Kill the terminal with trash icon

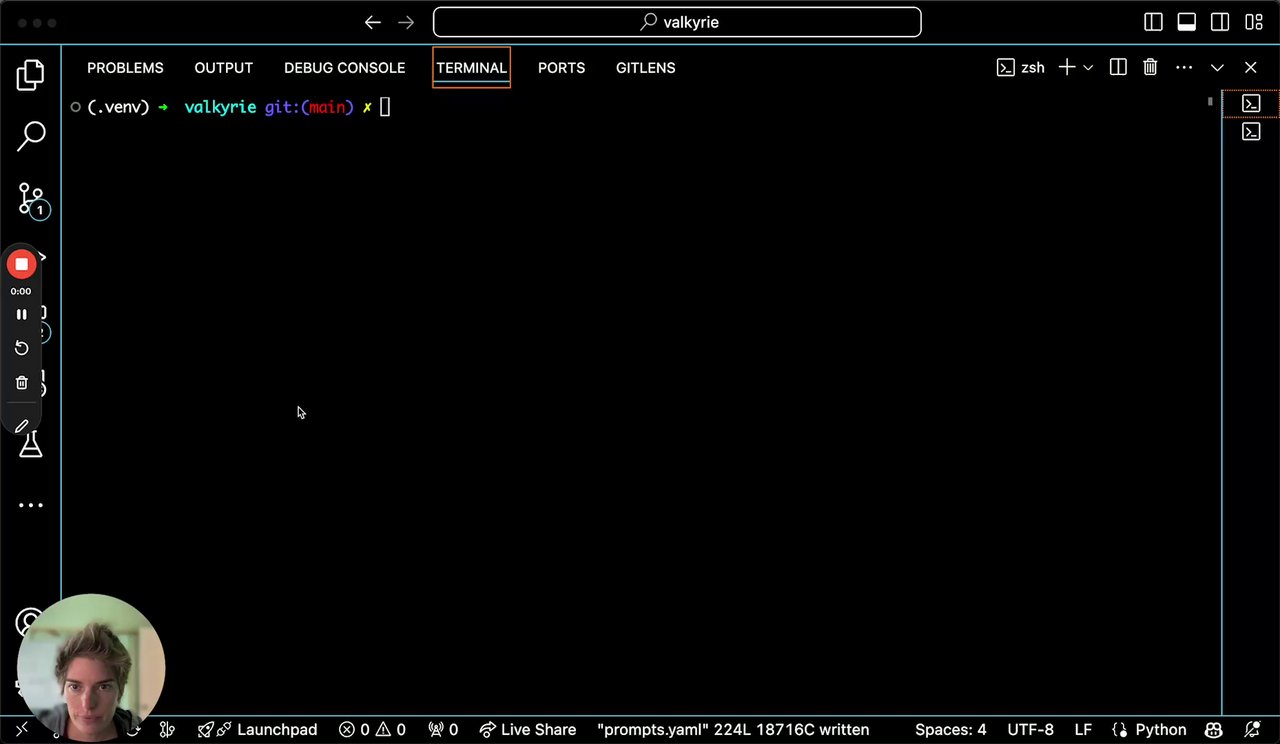click(1151, 67)
